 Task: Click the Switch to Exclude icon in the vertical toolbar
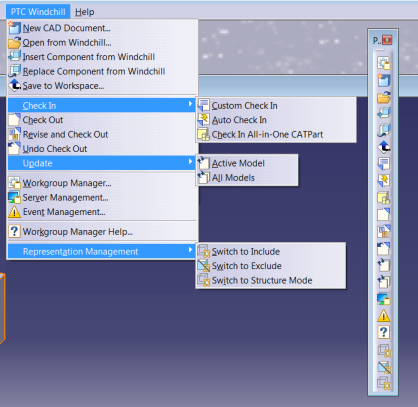click(384, 367)
